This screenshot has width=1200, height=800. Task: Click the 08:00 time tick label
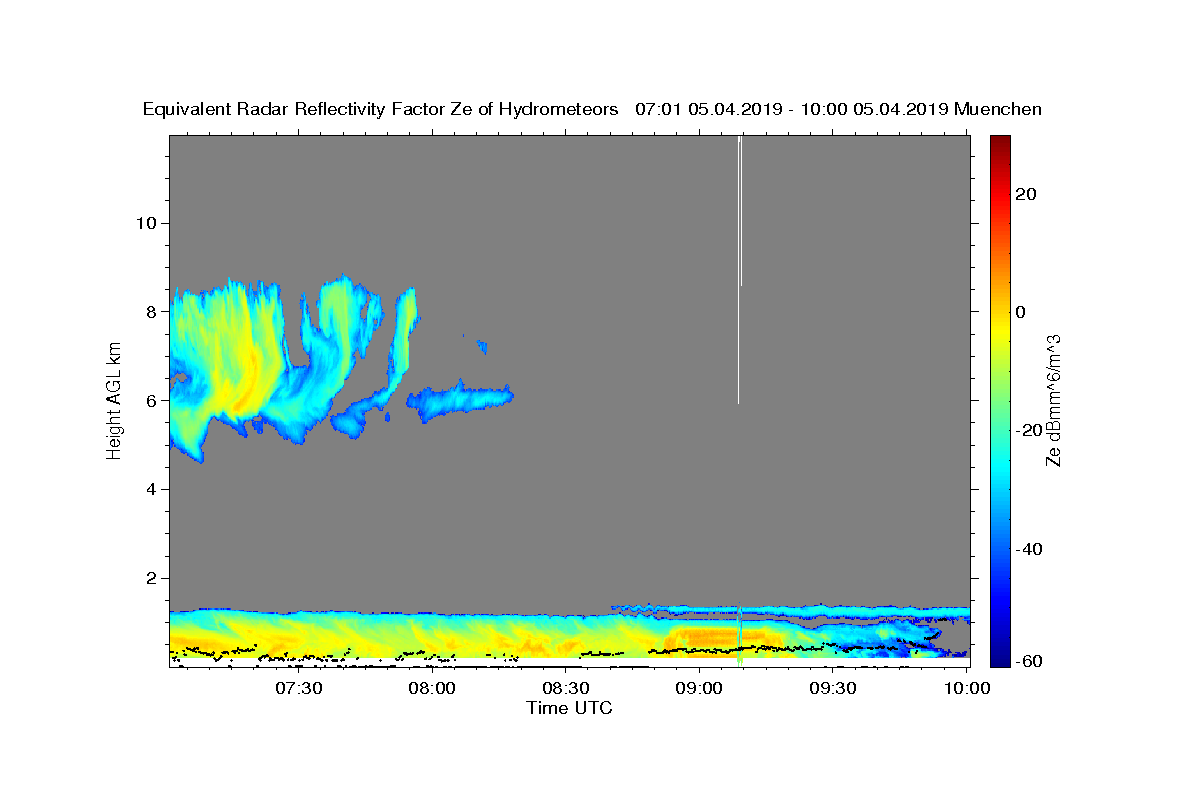[x=433, y=688]
